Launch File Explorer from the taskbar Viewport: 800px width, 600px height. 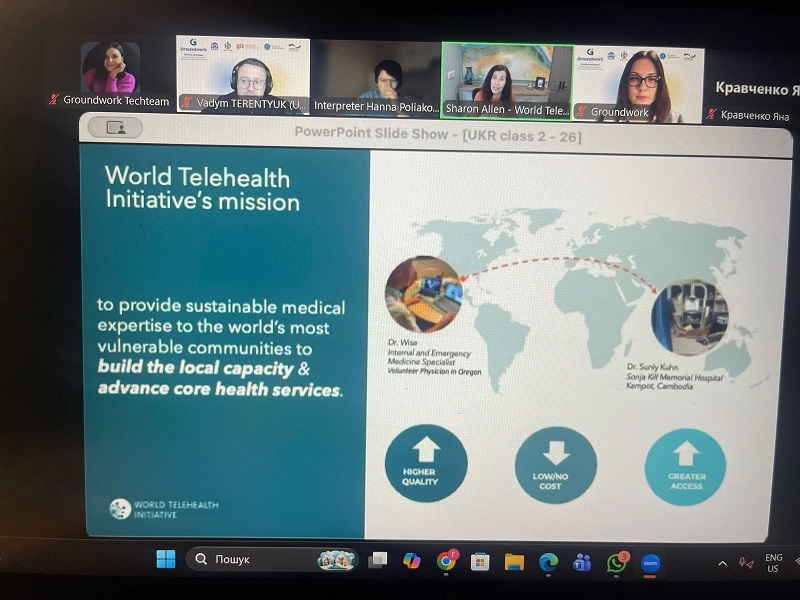click(514, 561)
